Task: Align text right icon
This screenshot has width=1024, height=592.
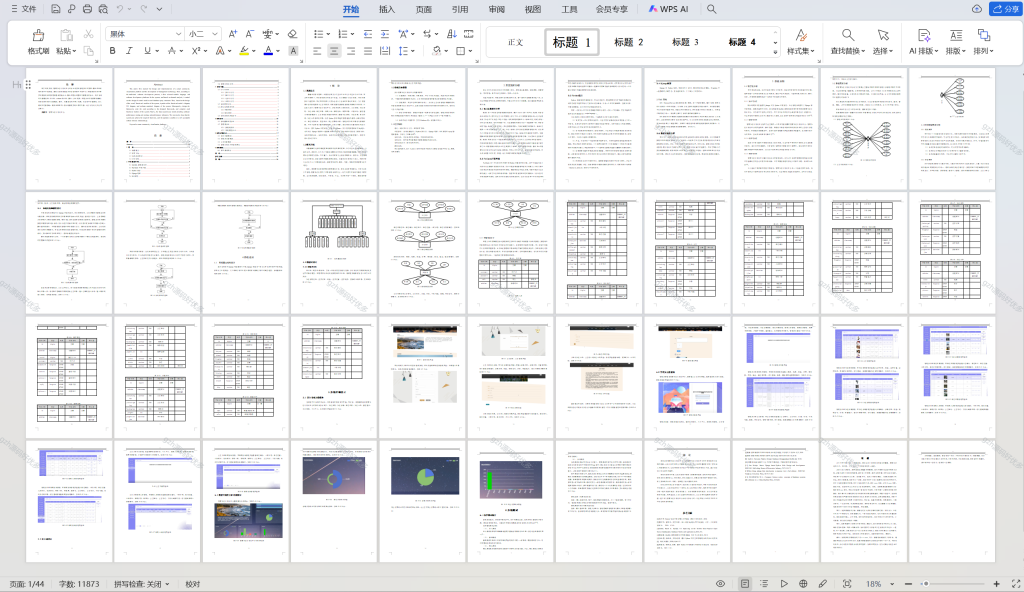Action: click(x=351, y=51)
